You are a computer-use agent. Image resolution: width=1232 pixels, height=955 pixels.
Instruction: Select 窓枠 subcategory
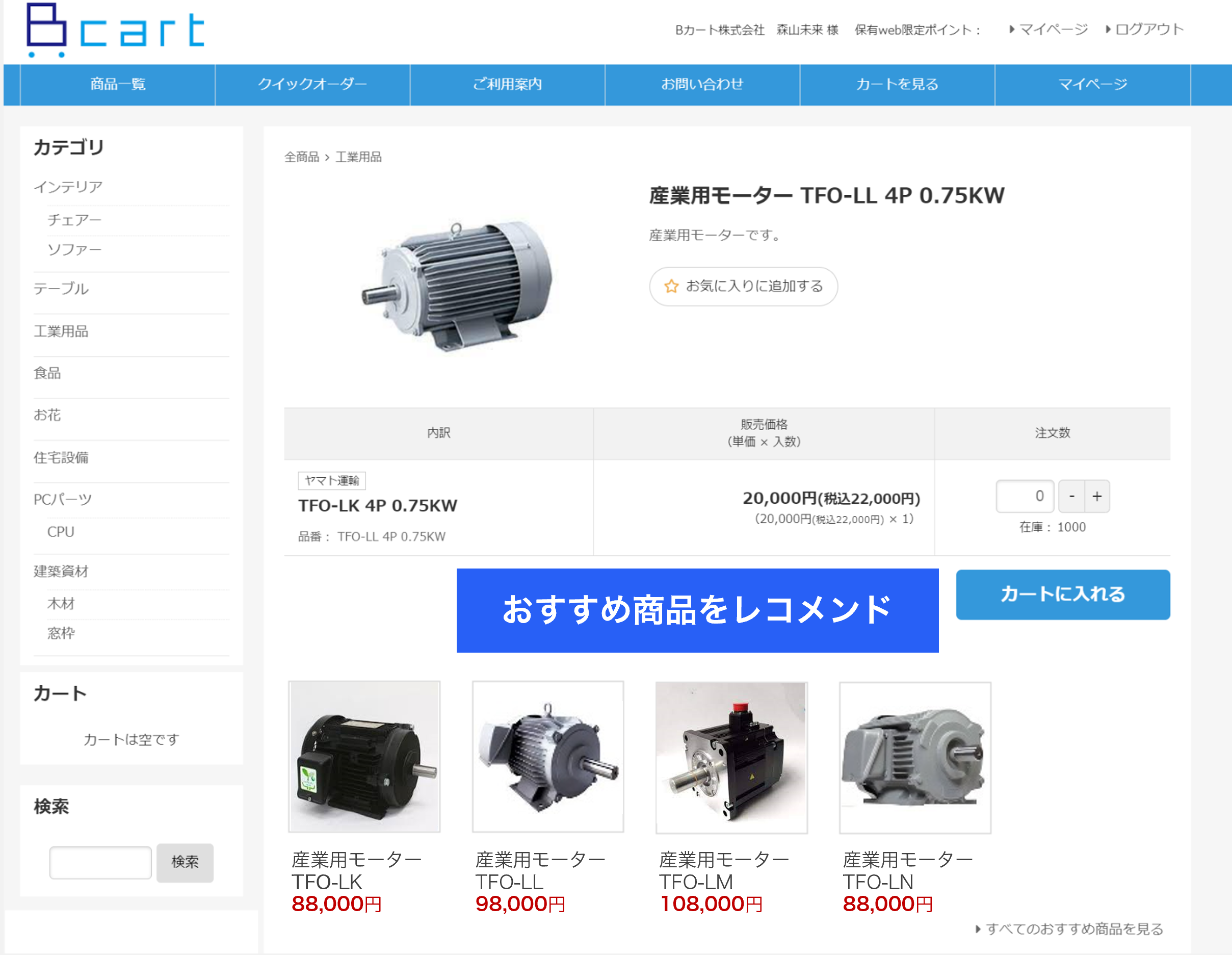click(x=61, y=633)
